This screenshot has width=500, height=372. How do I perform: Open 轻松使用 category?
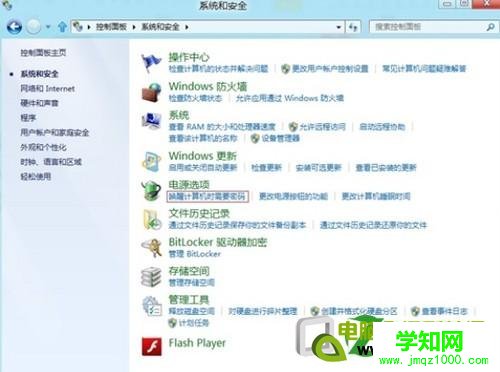click(x=36, y=177)
